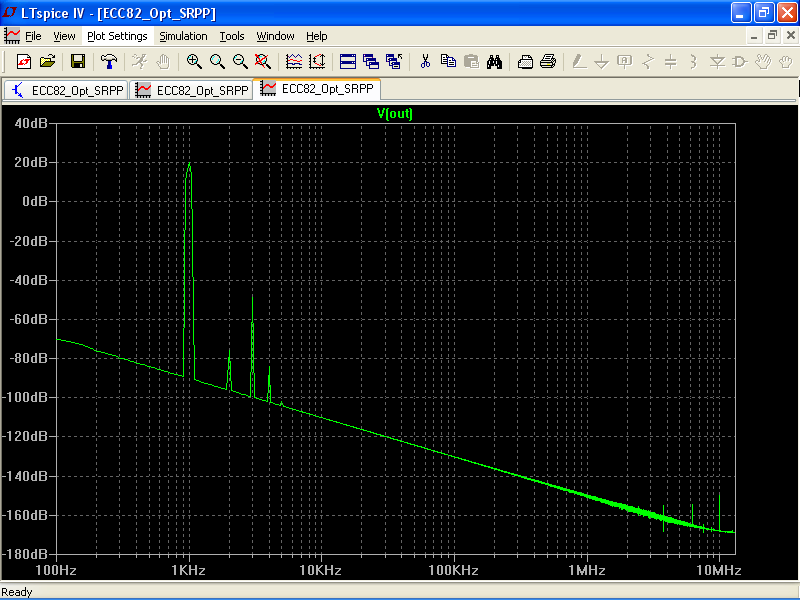This screenshot has width=800, height=600.
Task: Click the Autorange axes icon
Action: pyautogui.click(x=317, y=62)
